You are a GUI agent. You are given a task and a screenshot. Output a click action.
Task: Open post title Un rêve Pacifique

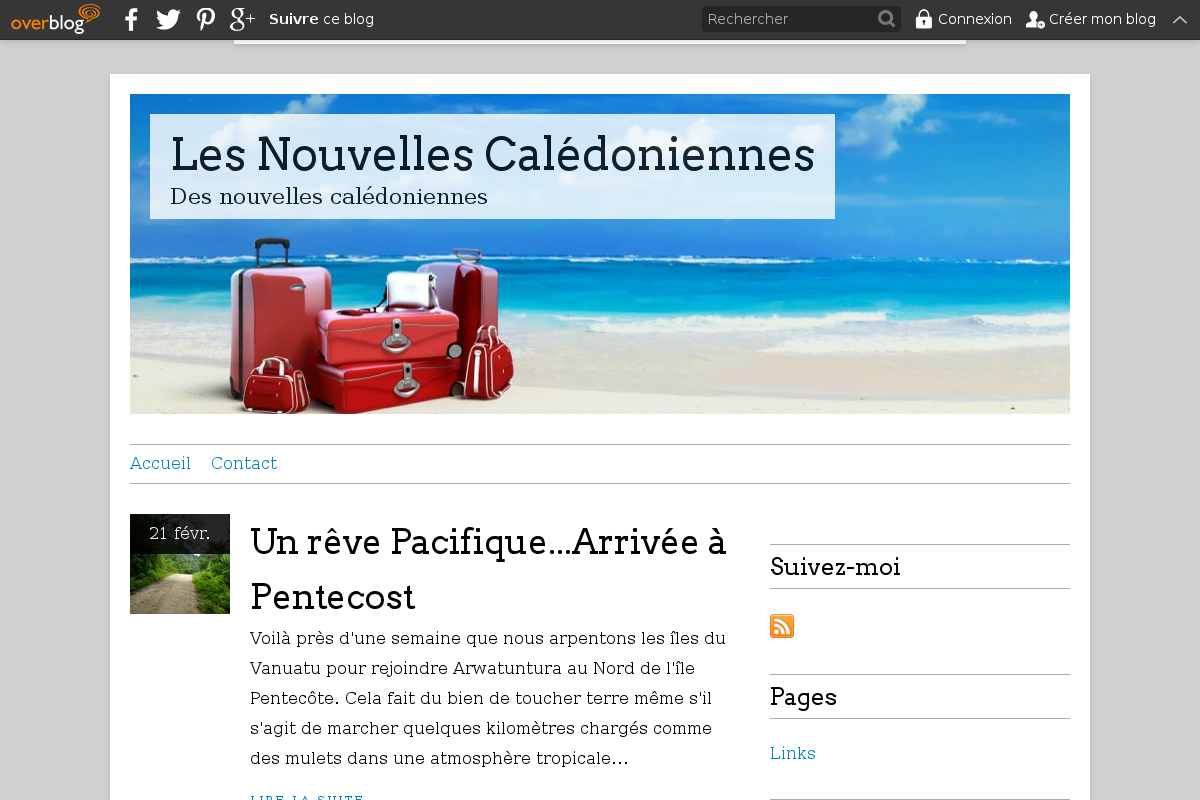click(488, 569)
